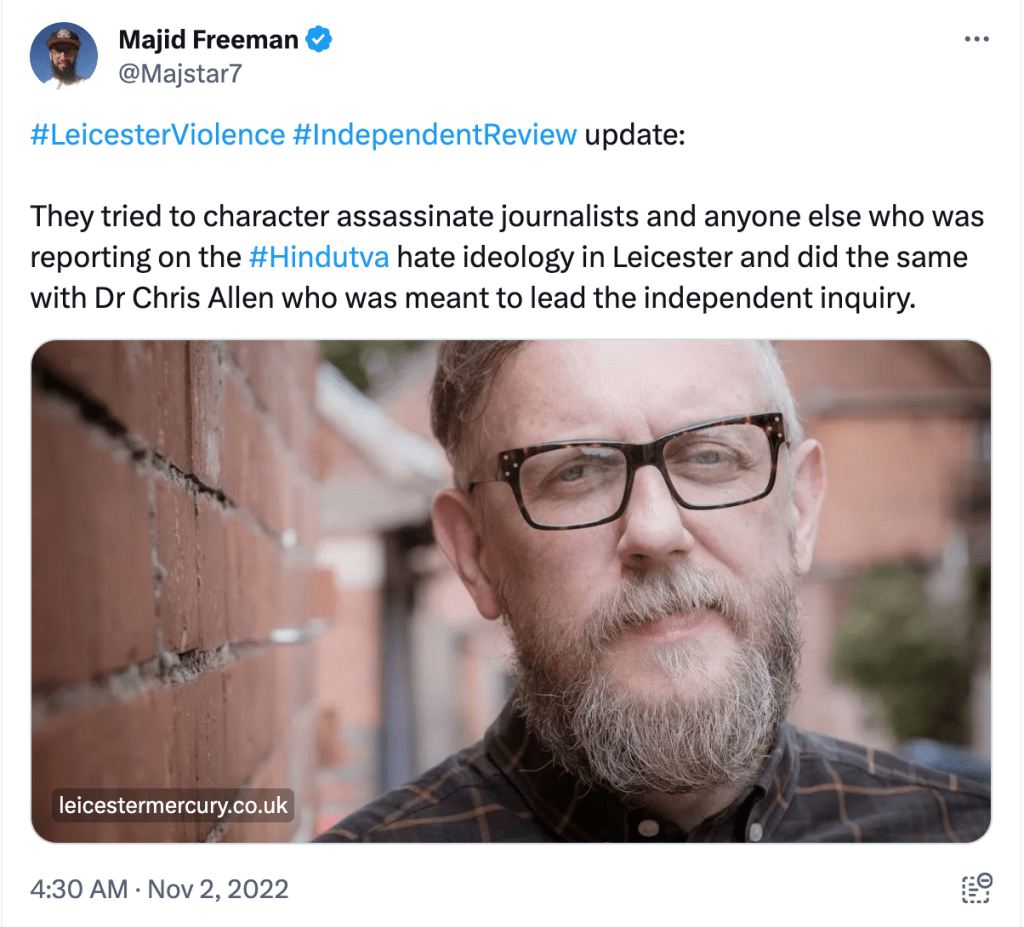The width and height of the screenshot is (1024, 927).
Task: Open the three-dot more options menu
Action: click(976, 39)
